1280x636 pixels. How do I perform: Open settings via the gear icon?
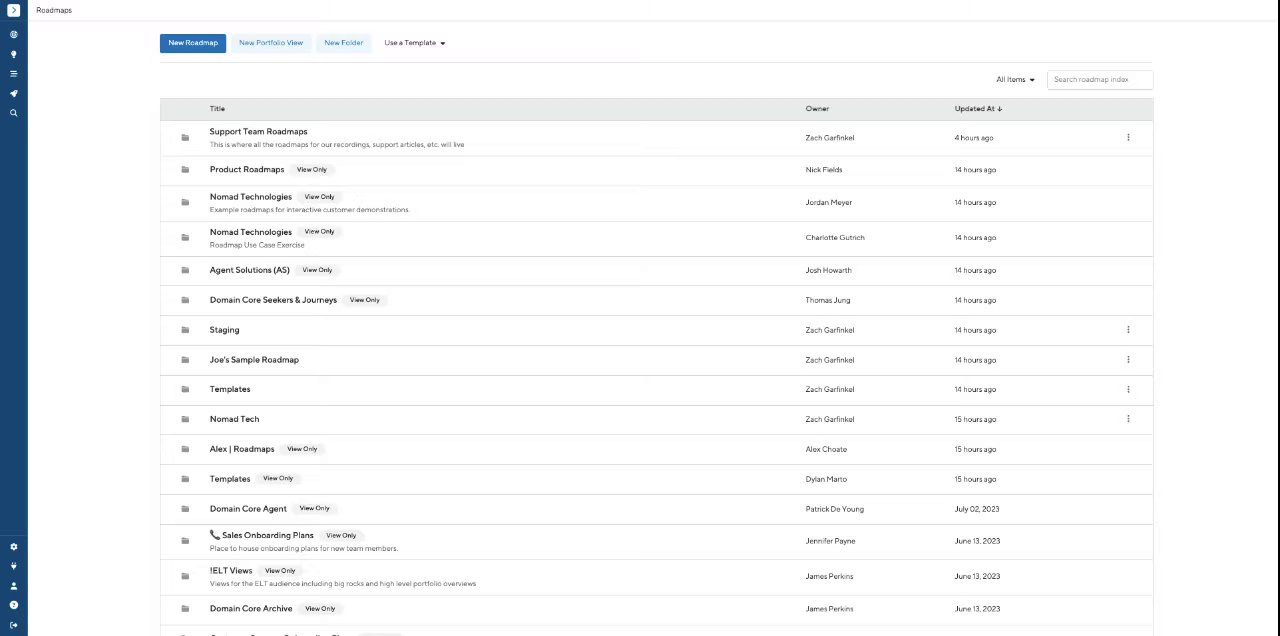(14, 547)
